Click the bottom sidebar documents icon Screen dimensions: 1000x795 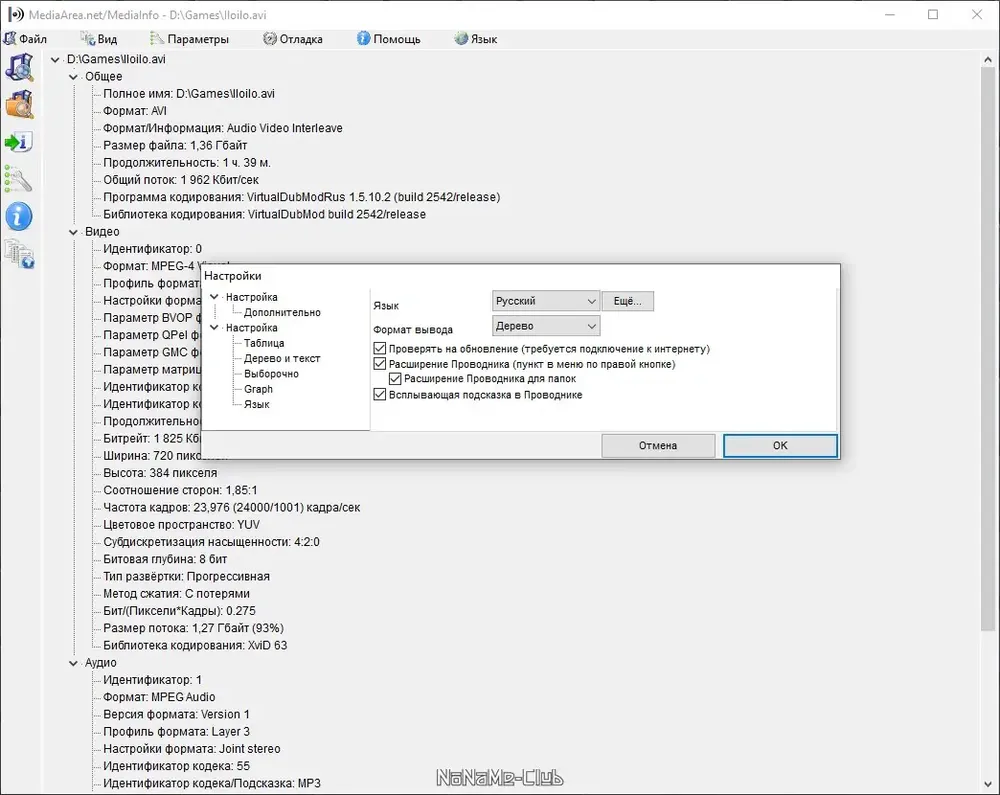click(20, 254)
